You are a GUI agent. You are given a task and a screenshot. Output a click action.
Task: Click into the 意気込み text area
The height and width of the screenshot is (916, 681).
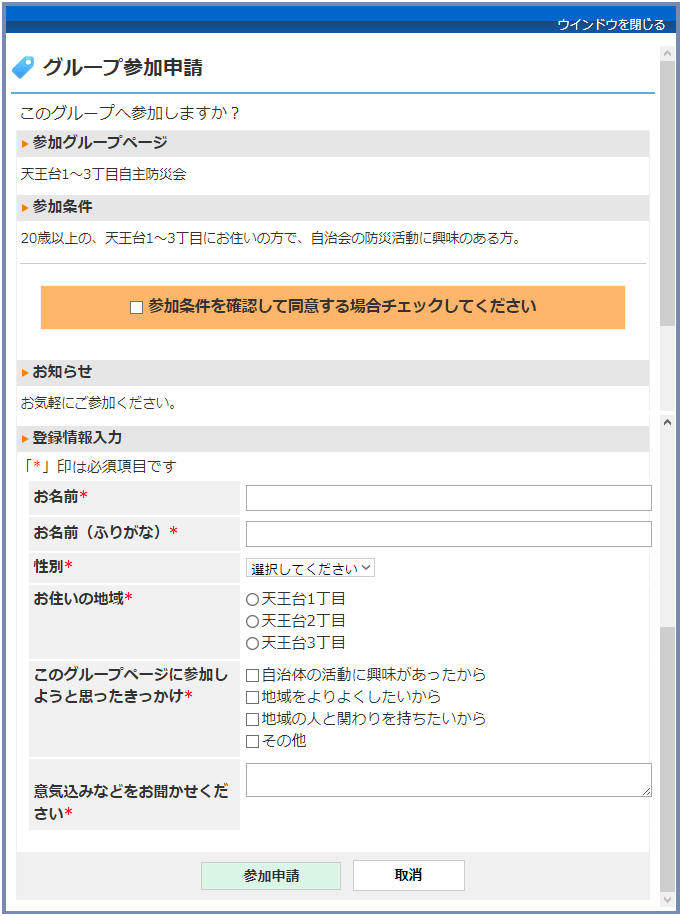pyautogui.click(x=448, y=780)
